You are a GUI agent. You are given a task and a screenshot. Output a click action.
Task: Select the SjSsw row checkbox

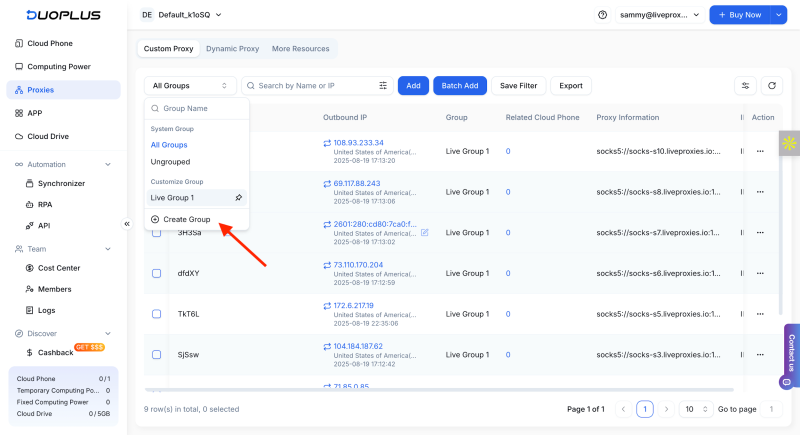coord(157,354)
